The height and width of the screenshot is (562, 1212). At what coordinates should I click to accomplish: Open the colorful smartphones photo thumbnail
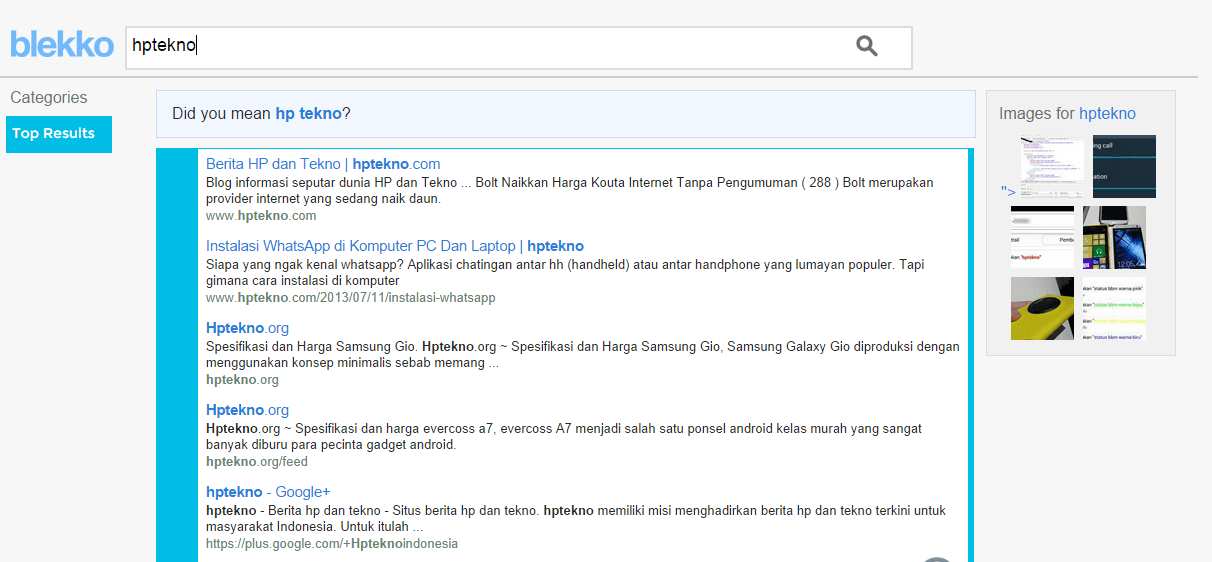(1114, 237)
